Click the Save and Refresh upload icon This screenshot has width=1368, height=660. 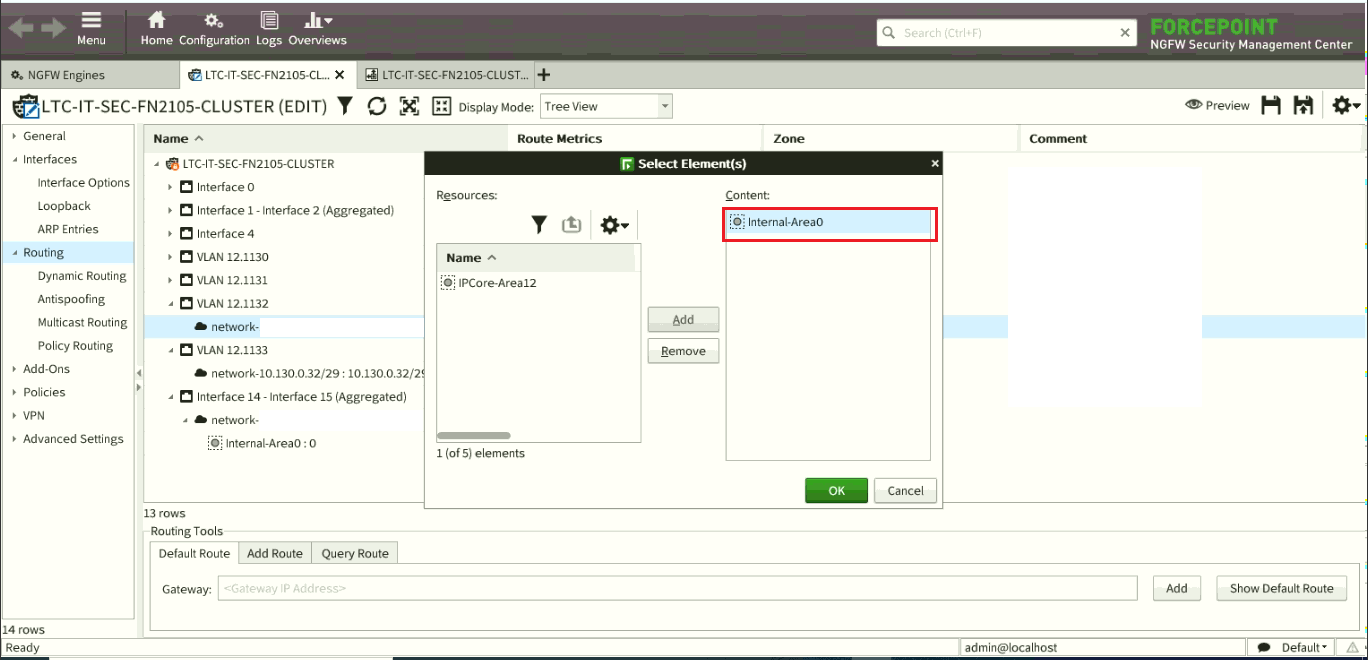point(1303,106)
